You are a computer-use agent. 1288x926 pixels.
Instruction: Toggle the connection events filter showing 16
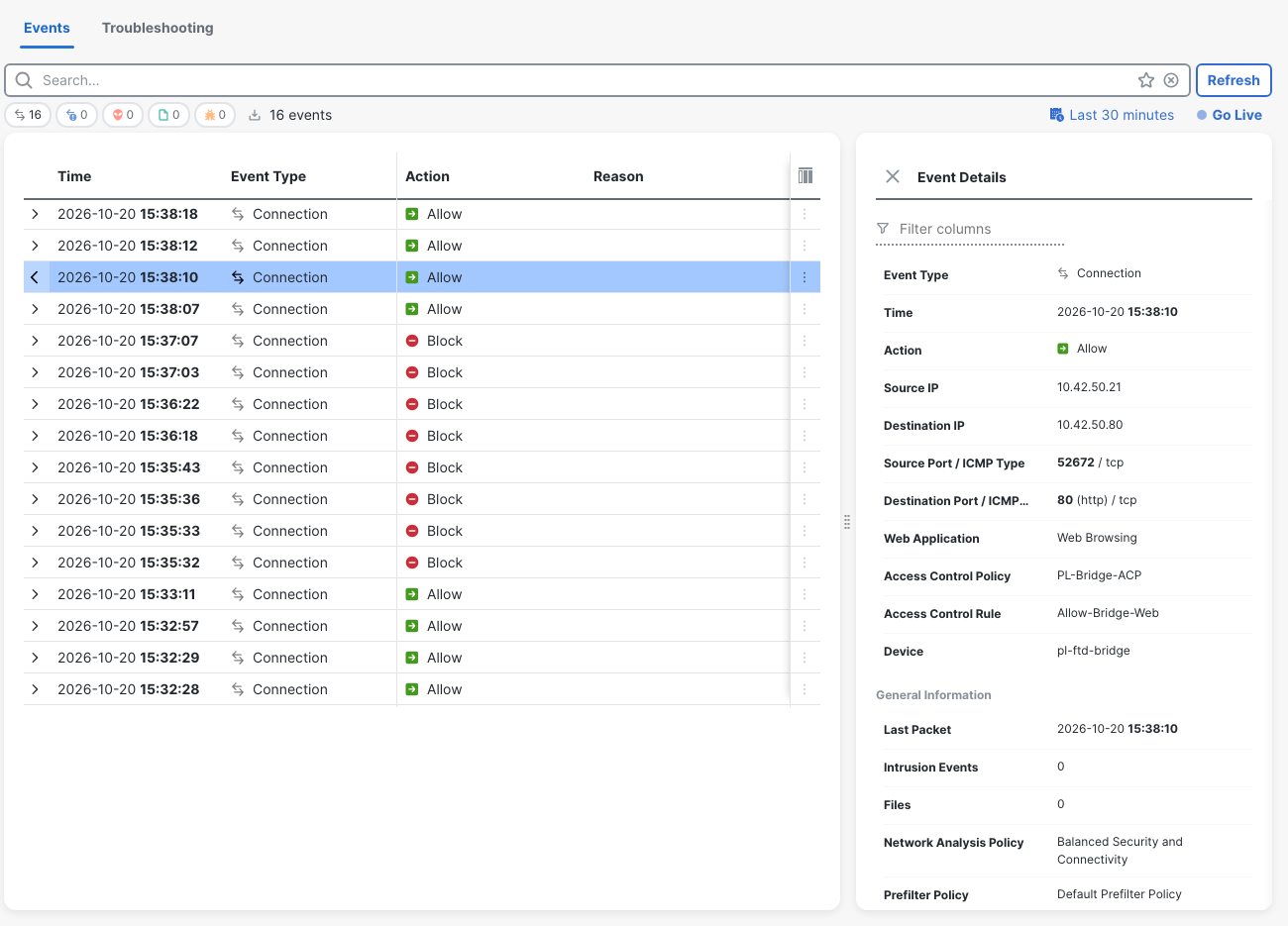[x=28, y=115]
